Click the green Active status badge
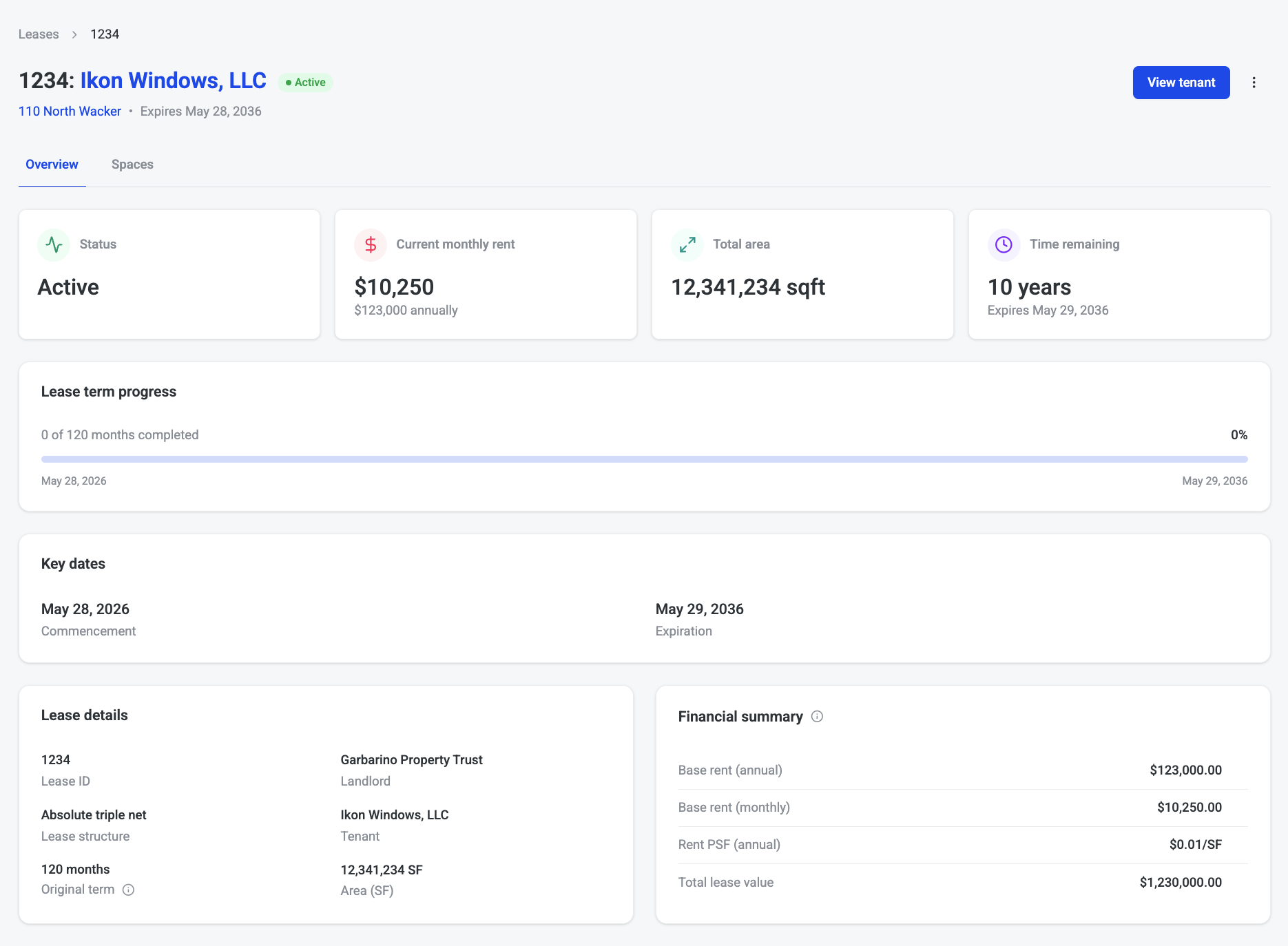The width and height of the screenshot is (1288, 946). tap(305, 83)
